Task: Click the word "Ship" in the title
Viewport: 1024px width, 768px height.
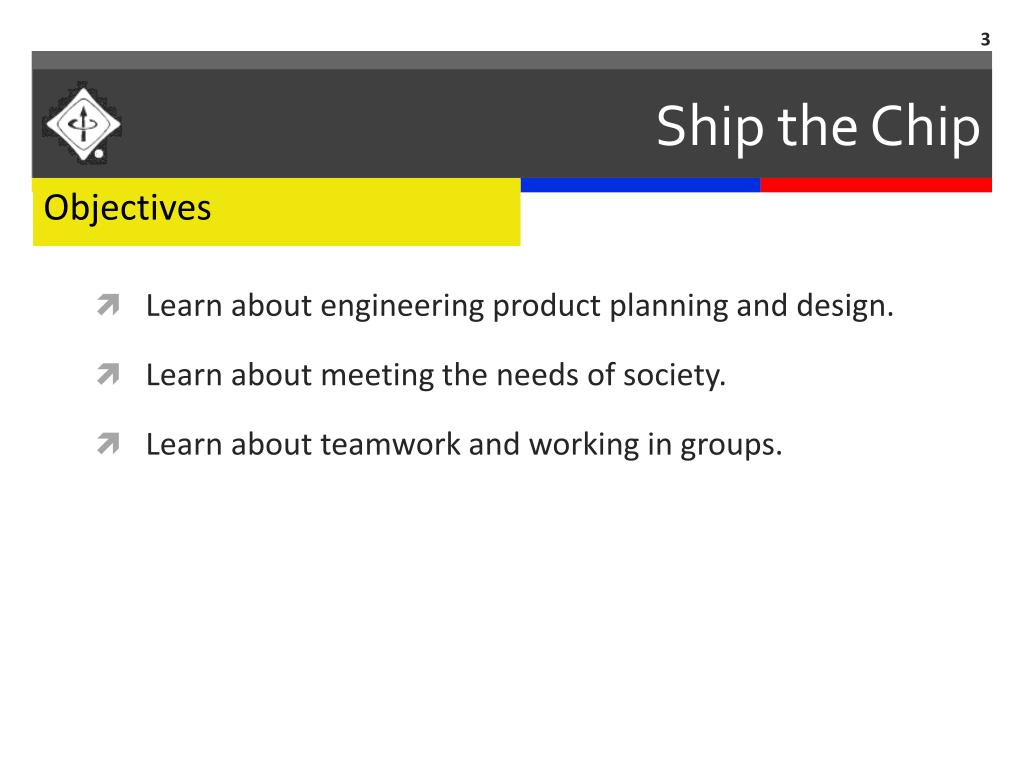Action: pos(710,127)
